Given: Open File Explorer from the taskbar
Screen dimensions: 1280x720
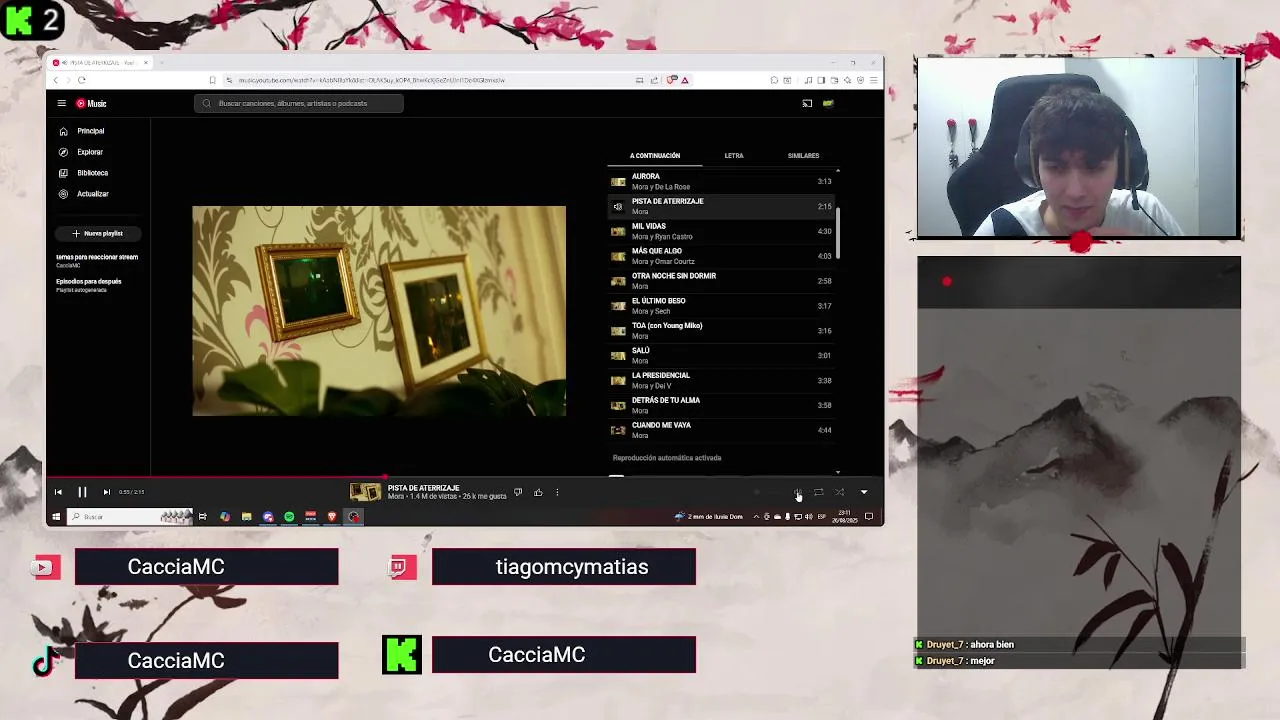Looking at the screenshot, I should point(246,517).
